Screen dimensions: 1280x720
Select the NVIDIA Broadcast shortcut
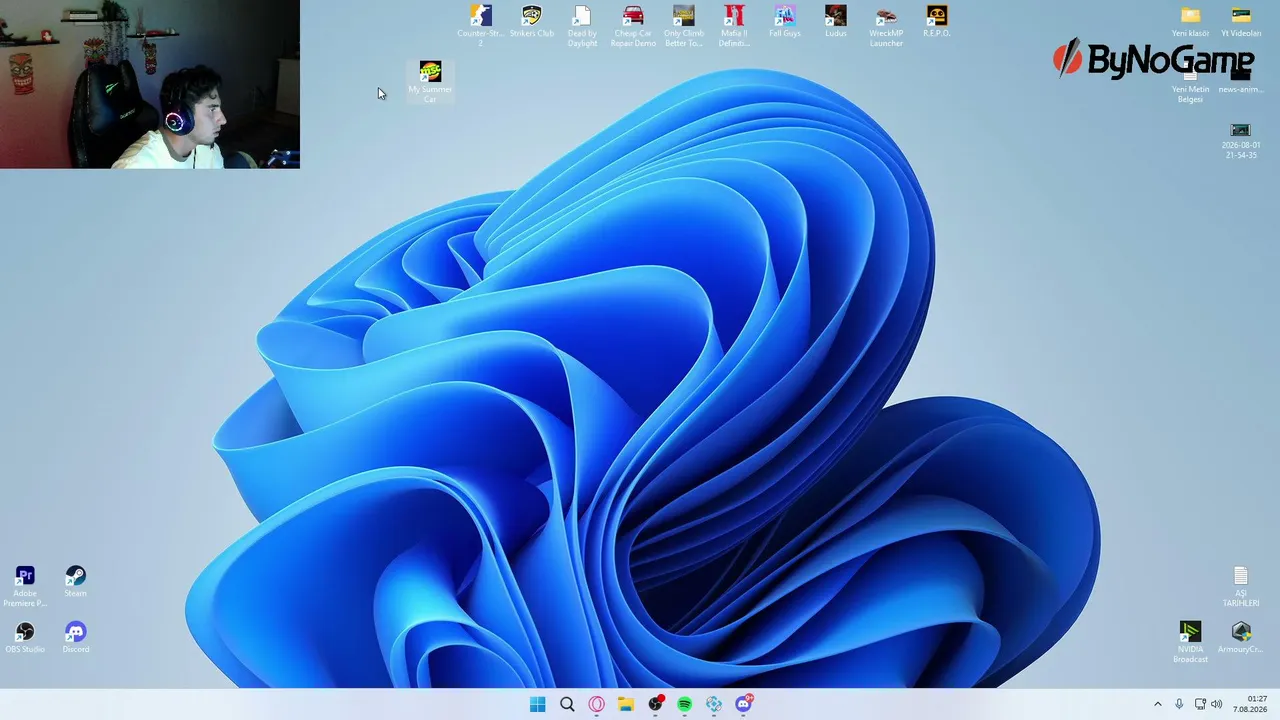tap(1190, 642)
